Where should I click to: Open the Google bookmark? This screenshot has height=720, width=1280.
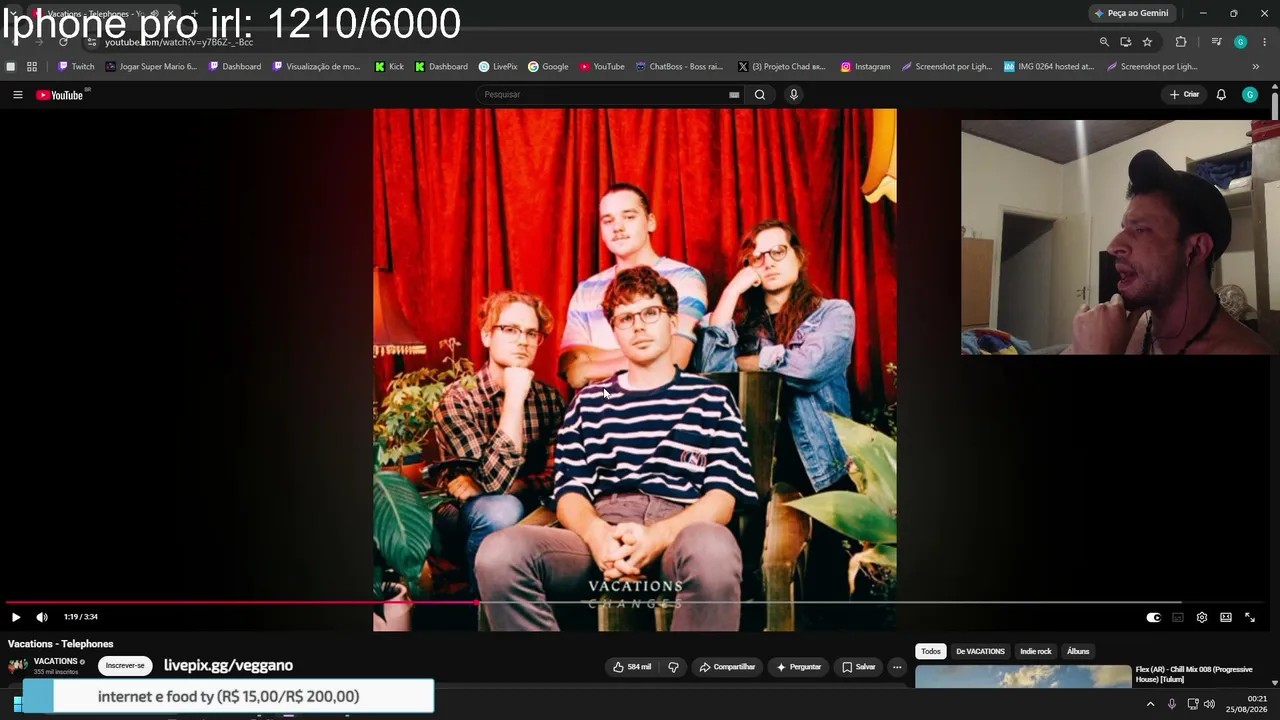click(548, 67)
